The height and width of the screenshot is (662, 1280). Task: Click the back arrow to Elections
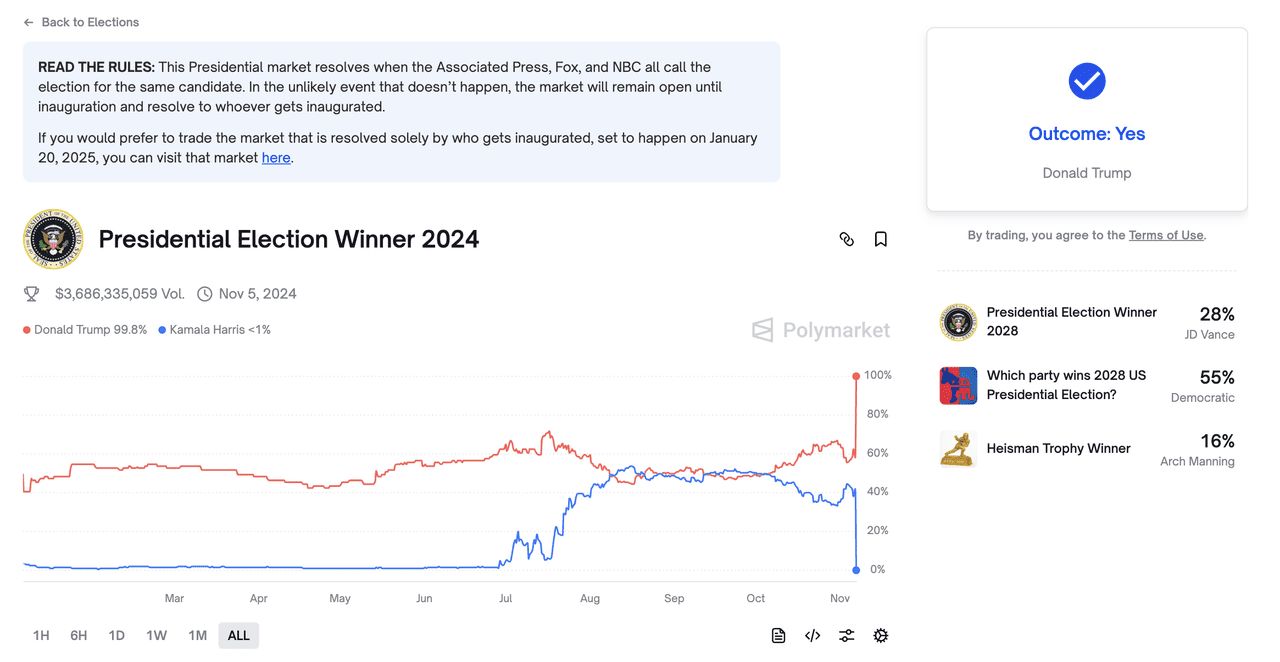coord(29,22)
